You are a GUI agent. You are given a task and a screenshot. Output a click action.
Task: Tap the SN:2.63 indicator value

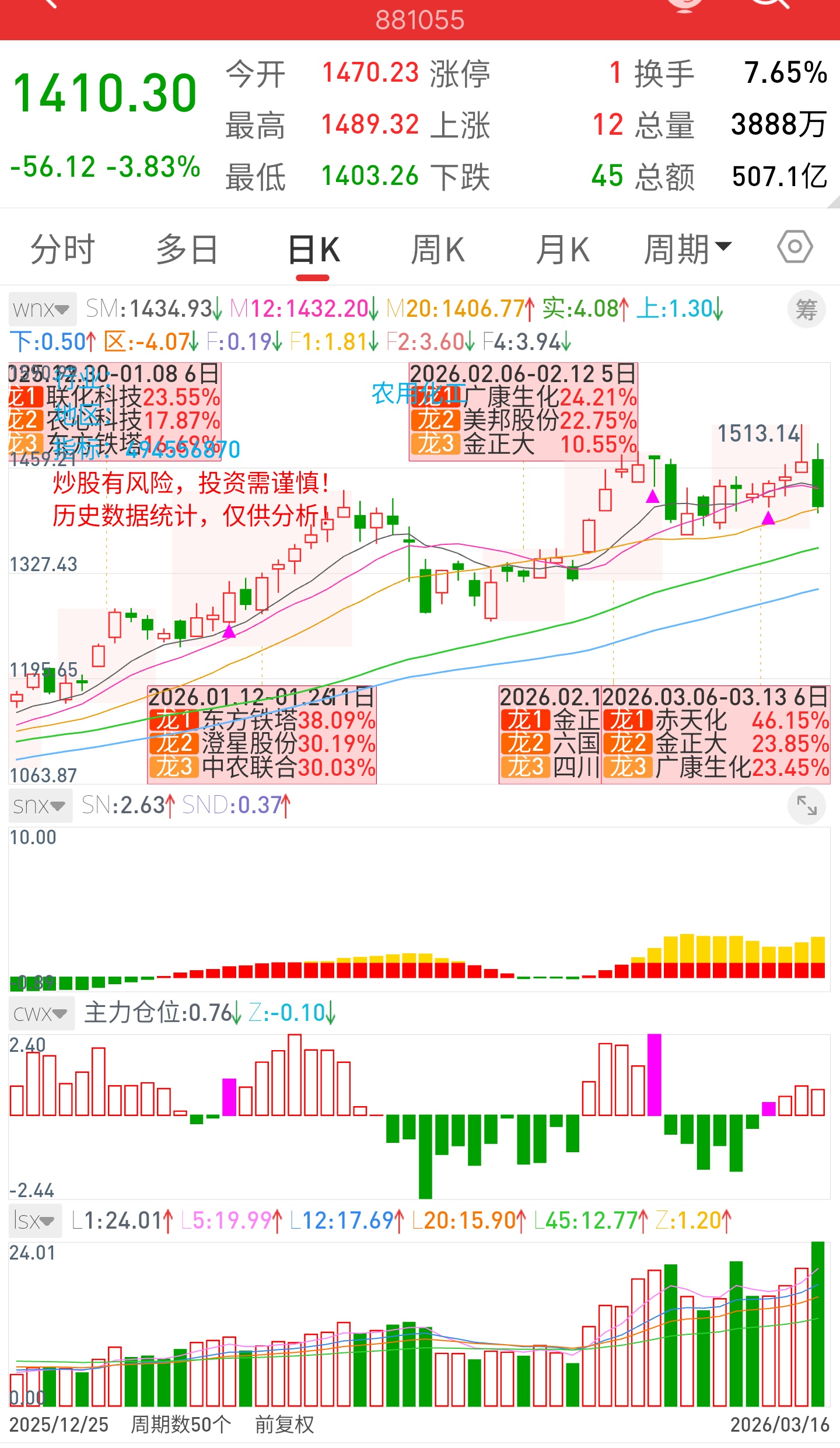pyautogui.click(x=128, y=806)
